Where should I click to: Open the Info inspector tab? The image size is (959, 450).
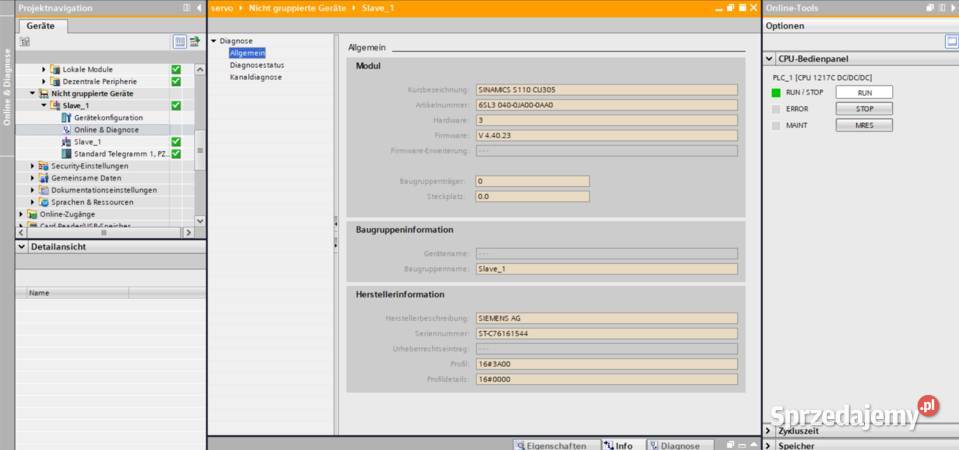[x=621, y=445]
